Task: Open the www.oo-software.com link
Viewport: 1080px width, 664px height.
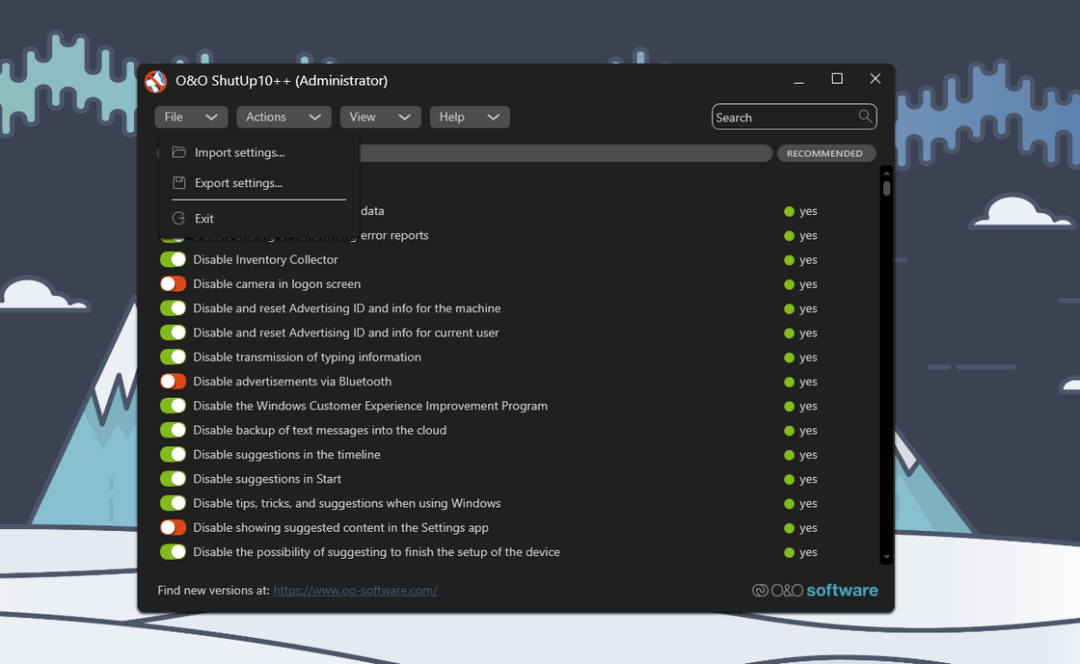Action: 355,590
